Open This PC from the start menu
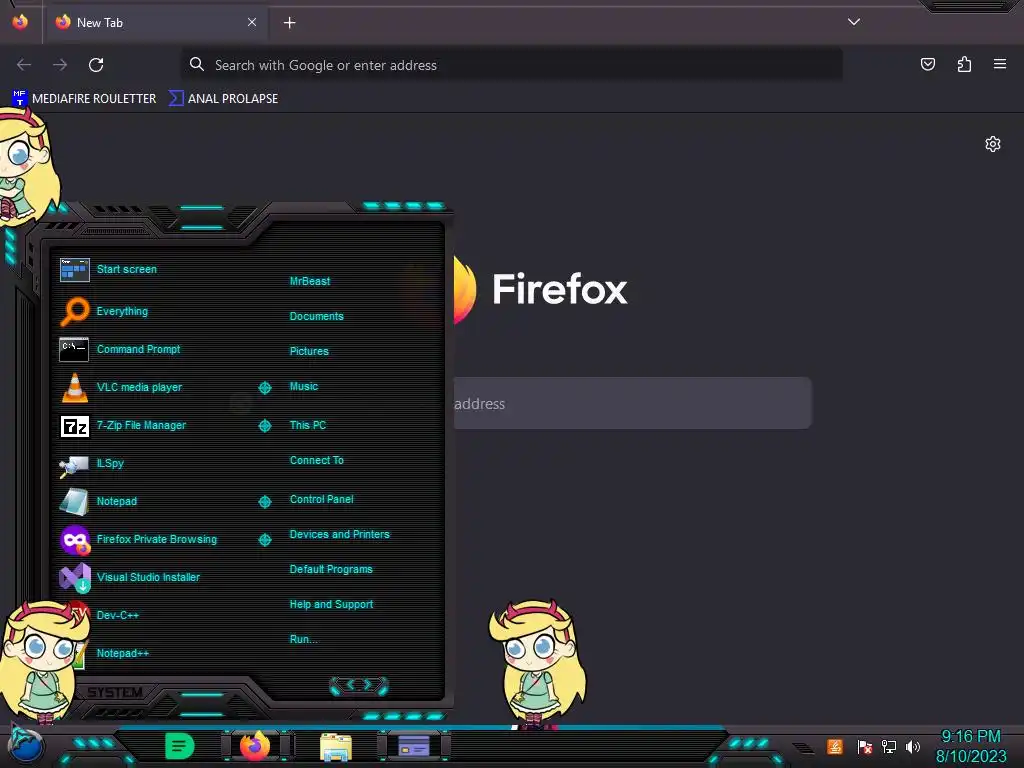Screen dimensions: 1024x768 click(308, 425)
